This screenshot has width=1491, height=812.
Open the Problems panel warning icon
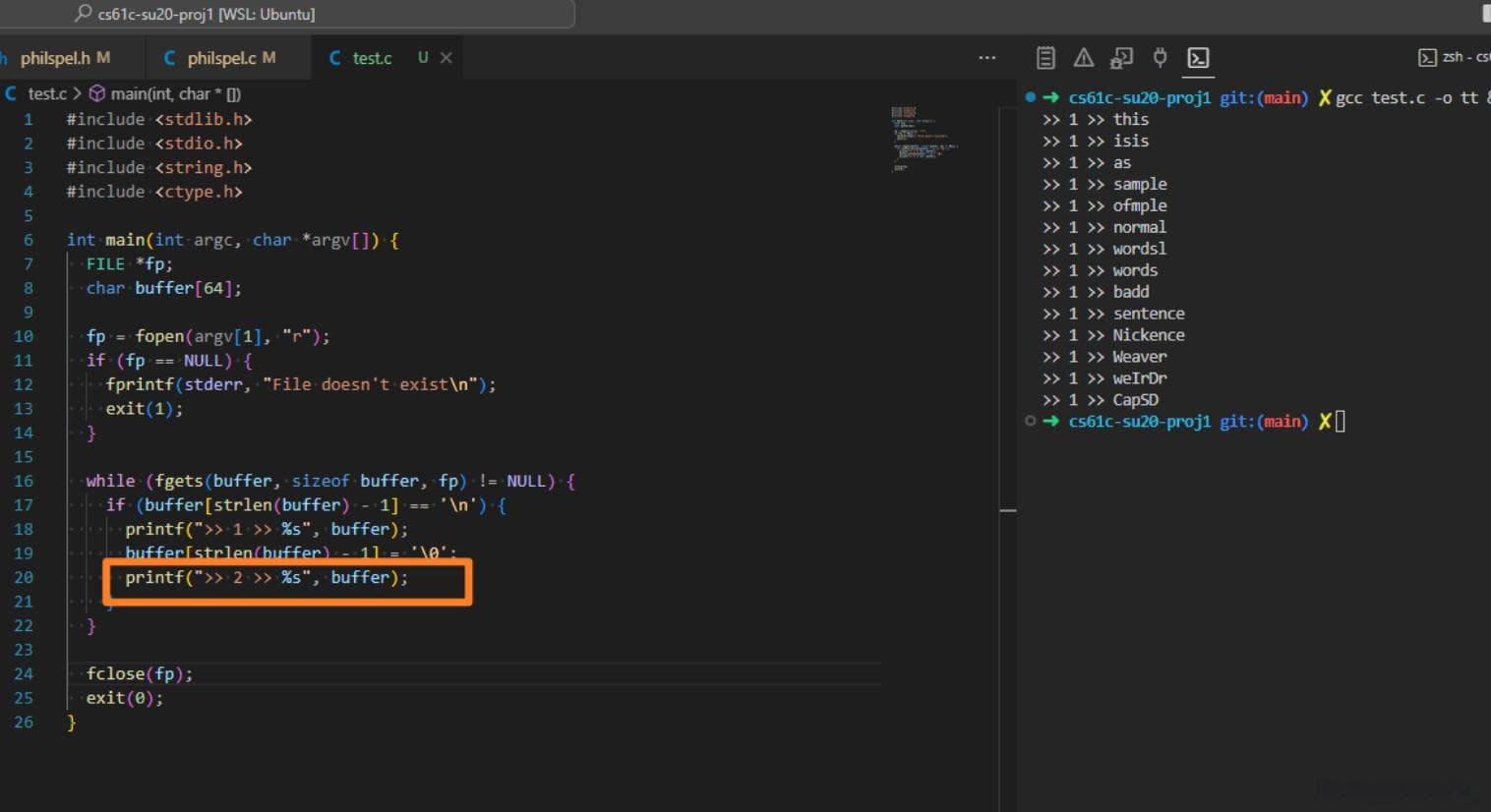1083,58
